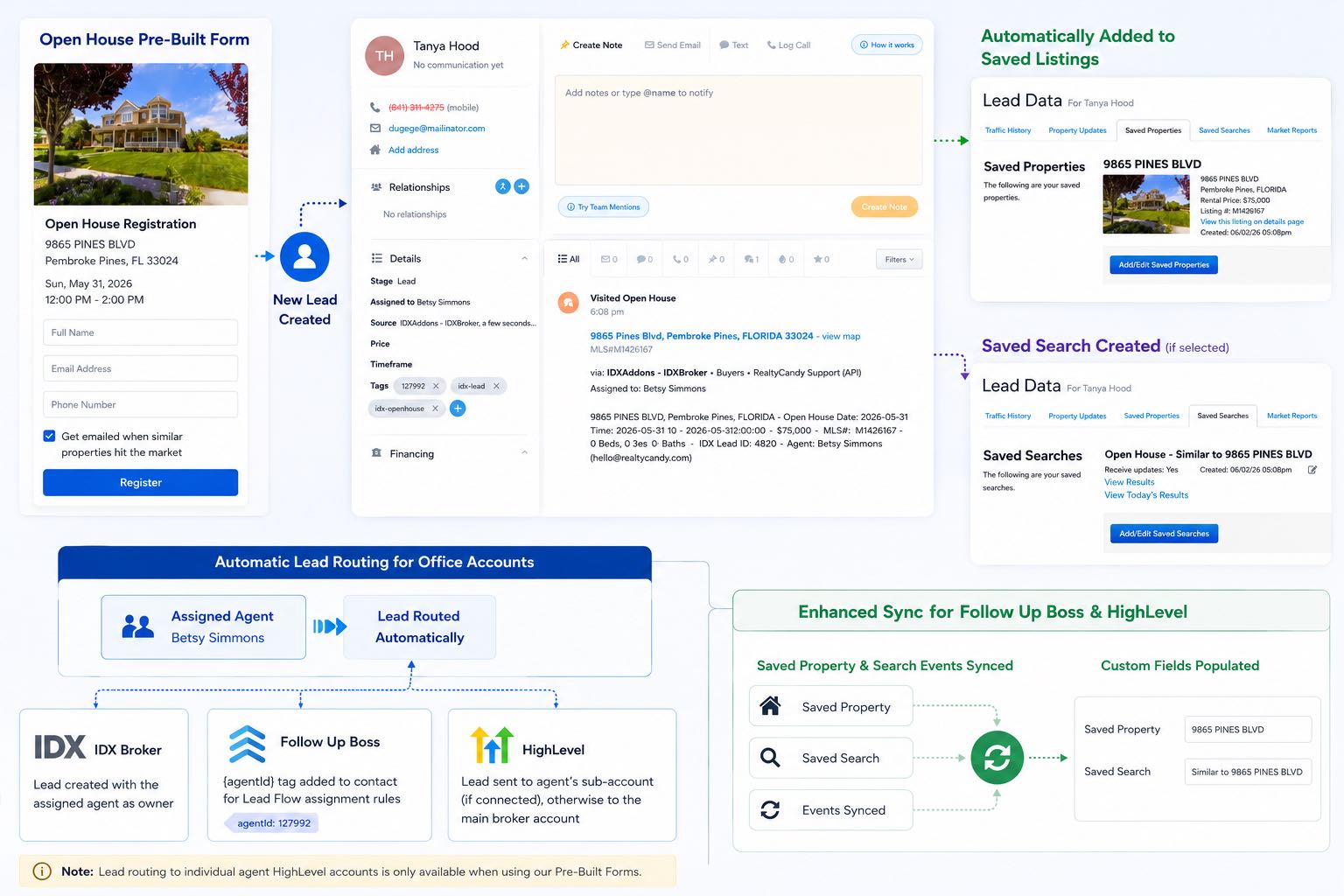Click Add/Edit Saved Properties button
Screen dimensions: 1344x896
click(x=1164, y=265)
